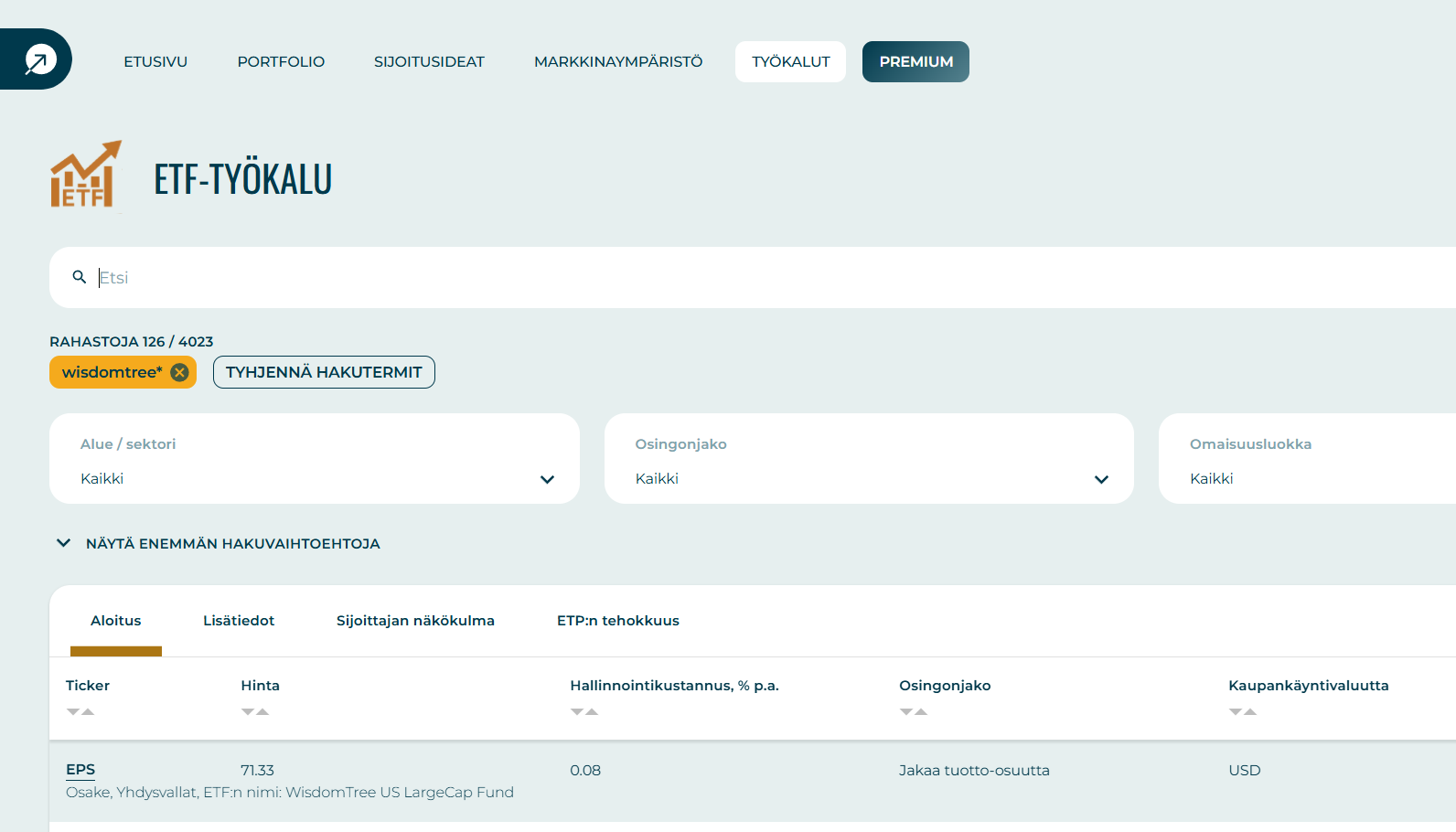
Task: Open the Osingonjako filter dropdown
Action: 868,459
